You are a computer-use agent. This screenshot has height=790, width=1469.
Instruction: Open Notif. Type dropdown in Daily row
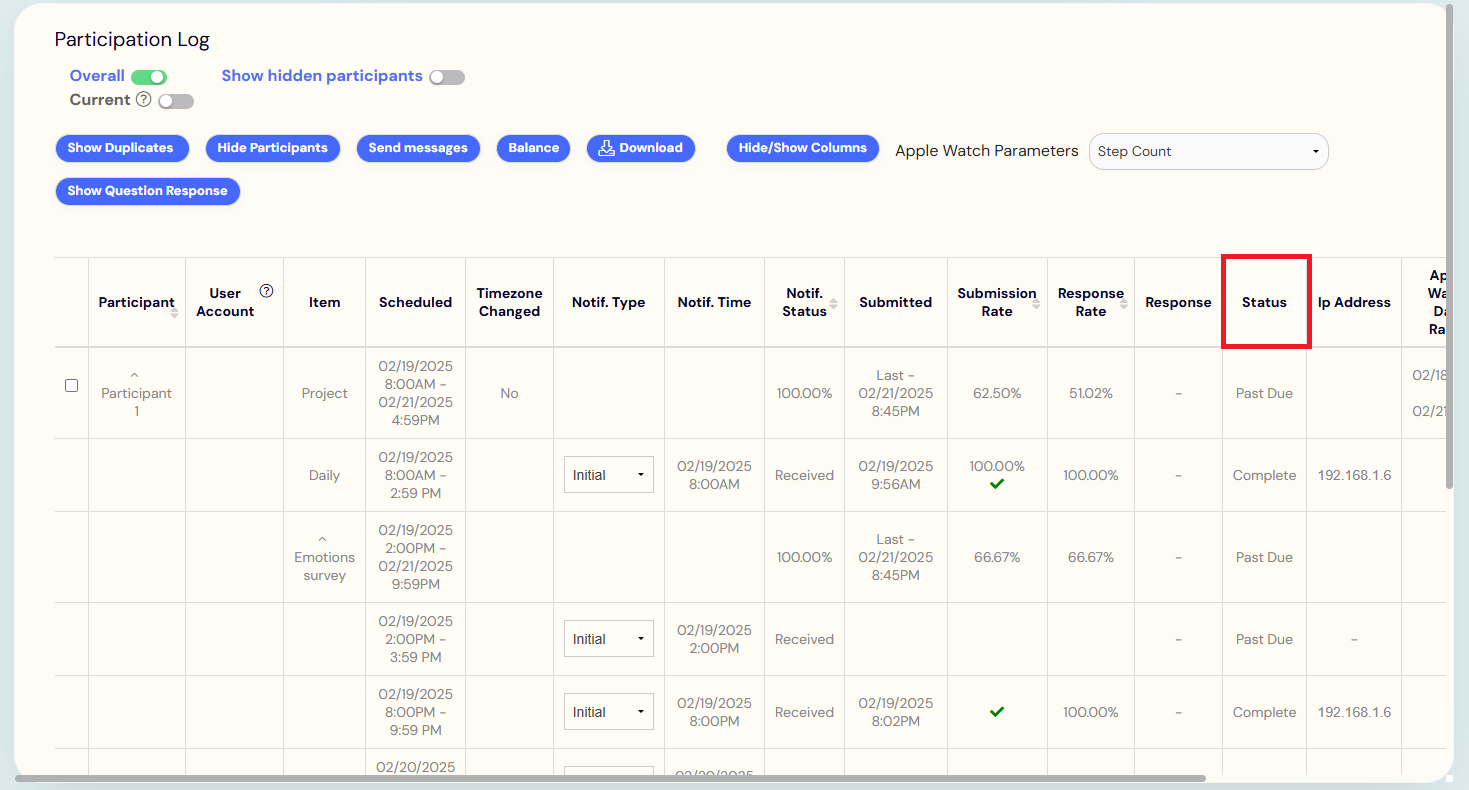(608, 475)
